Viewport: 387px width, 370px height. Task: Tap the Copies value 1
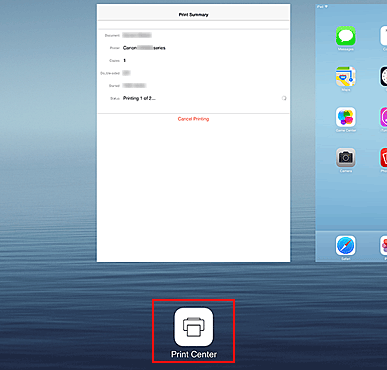pyautogui.click(x=125, y=61)
